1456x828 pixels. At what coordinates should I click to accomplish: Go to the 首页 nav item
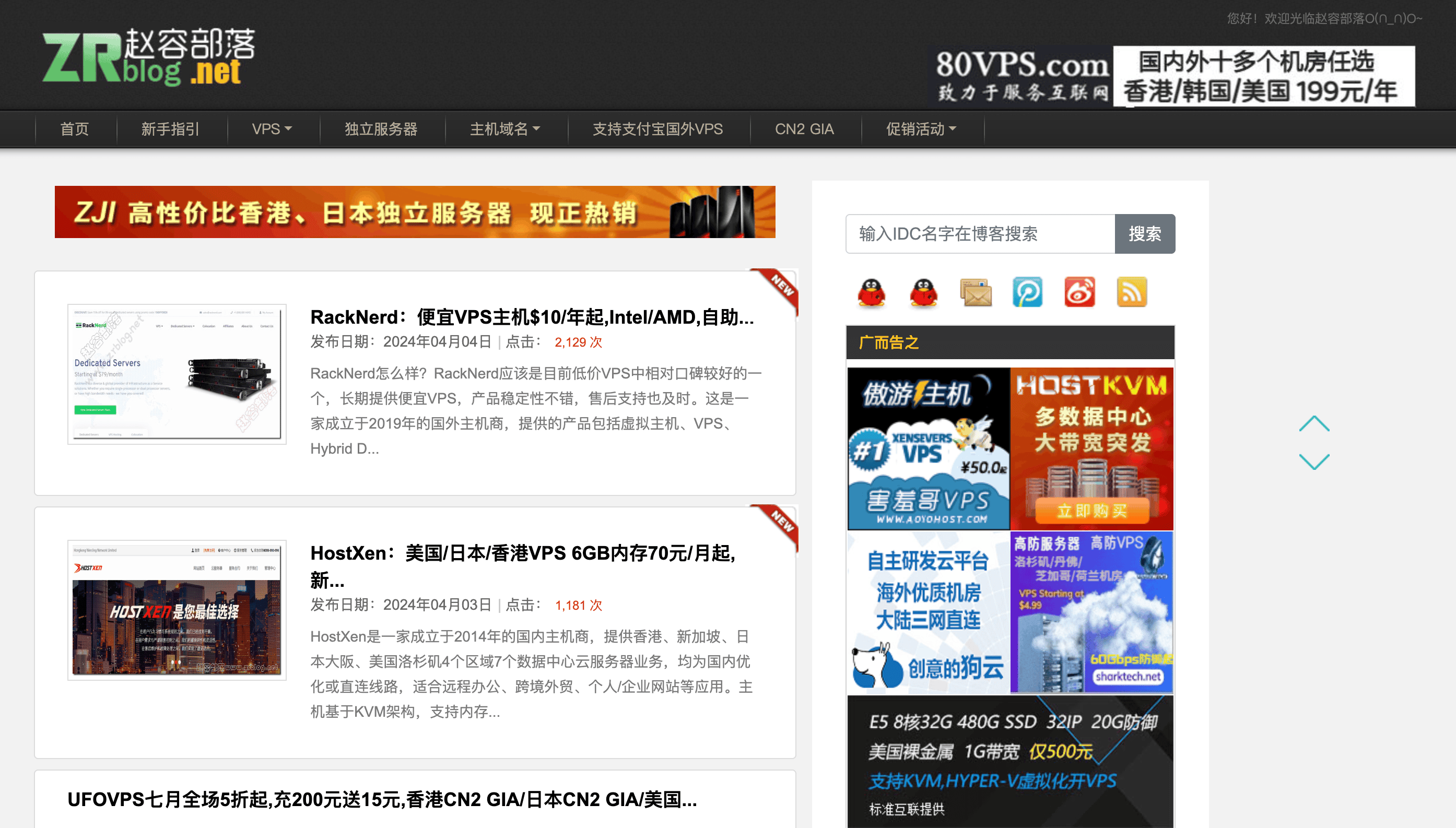75,129
